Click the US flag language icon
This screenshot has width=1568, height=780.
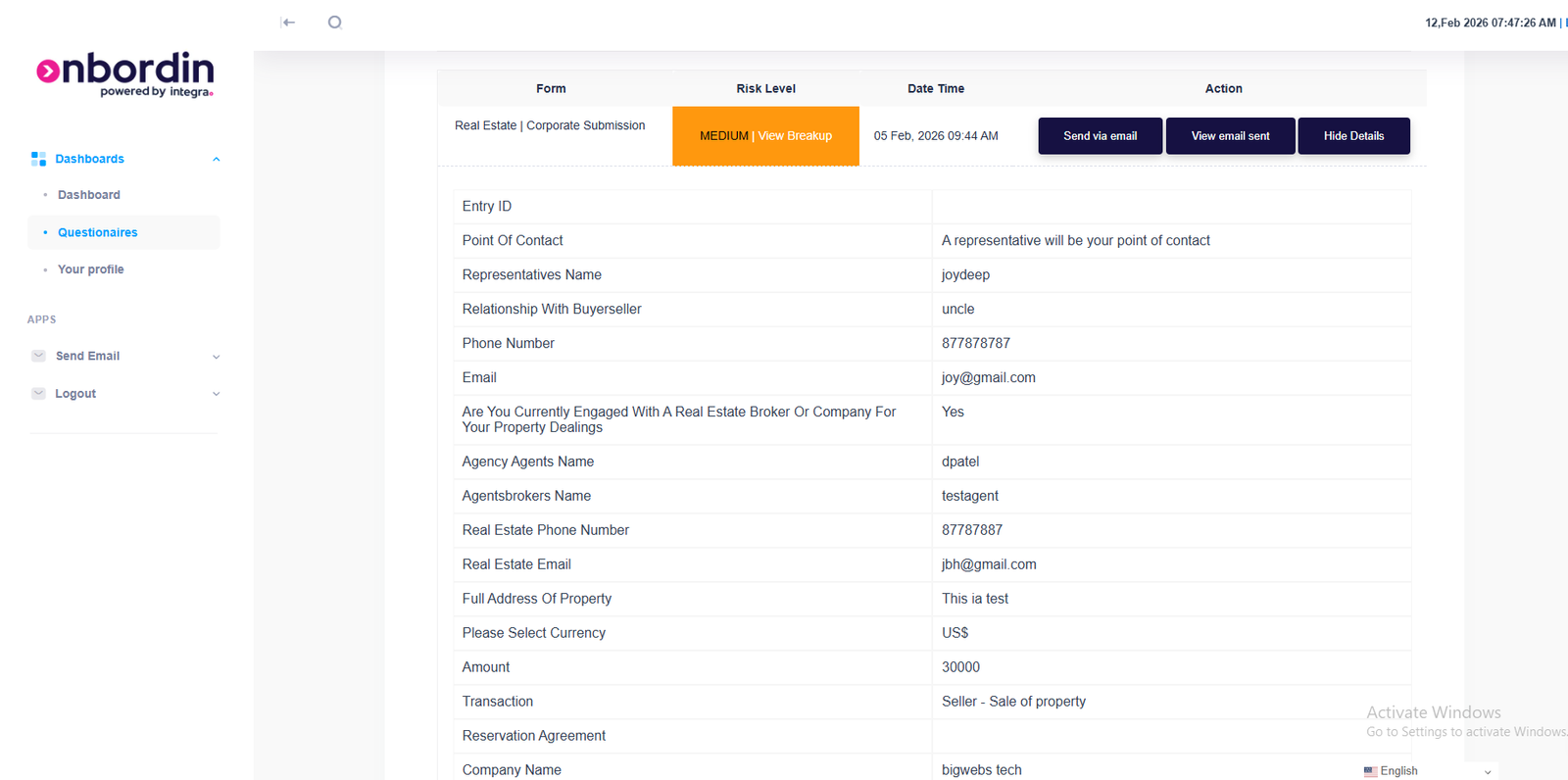pyautogui.click(x=1370, y=771)
